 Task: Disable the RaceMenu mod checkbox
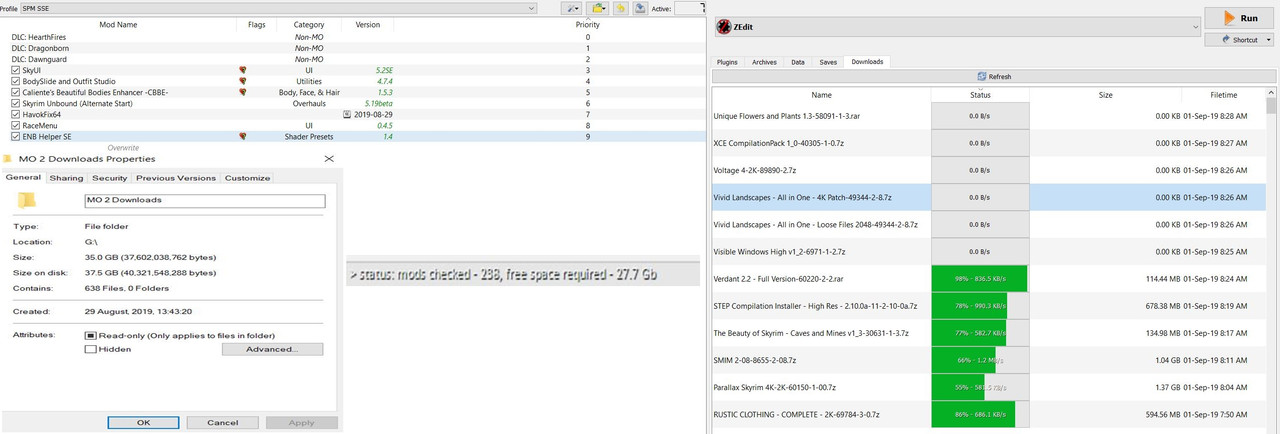[15, 125]
